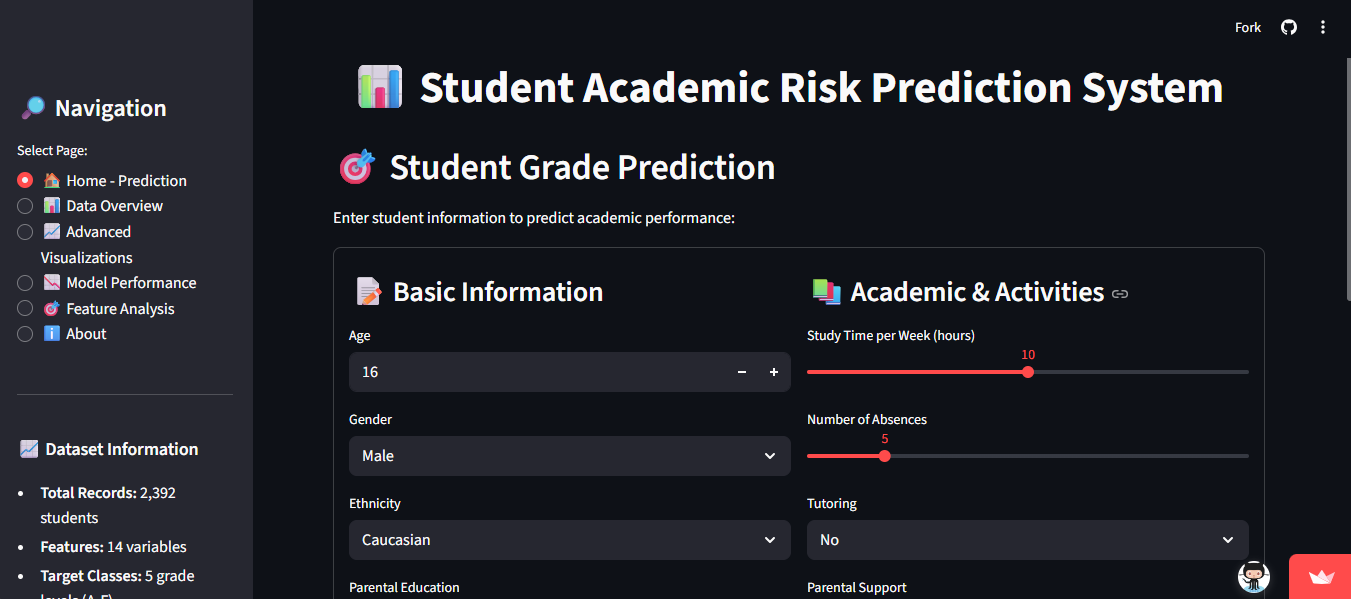
Task: Click the Study Time per Week slider handle
Action: 1028,372
